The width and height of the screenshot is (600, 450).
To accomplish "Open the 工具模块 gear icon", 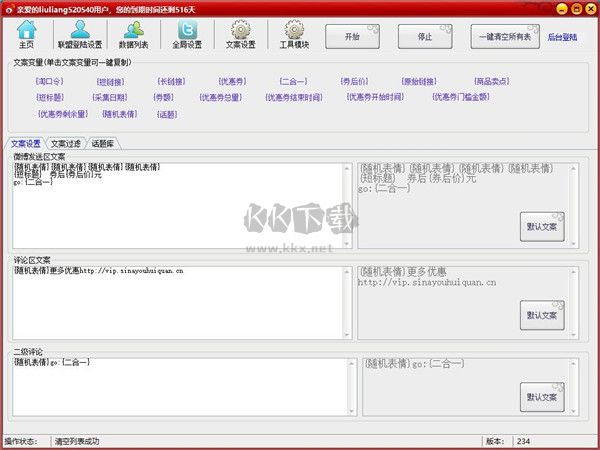I will (x=294, y=34).
